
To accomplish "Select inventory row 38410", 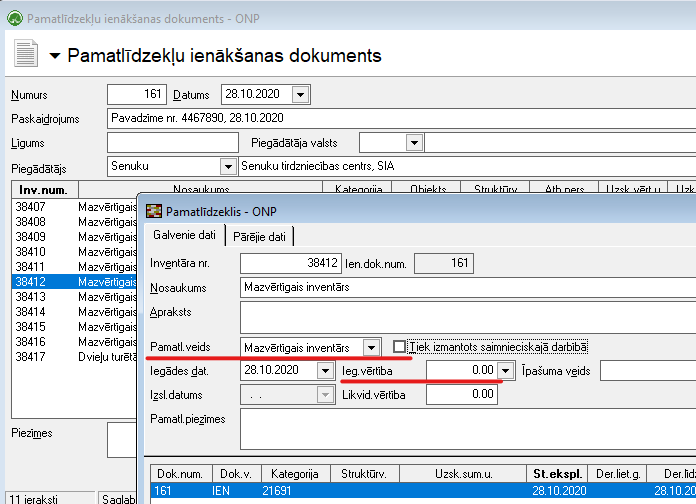I will (x=75, y=252).
